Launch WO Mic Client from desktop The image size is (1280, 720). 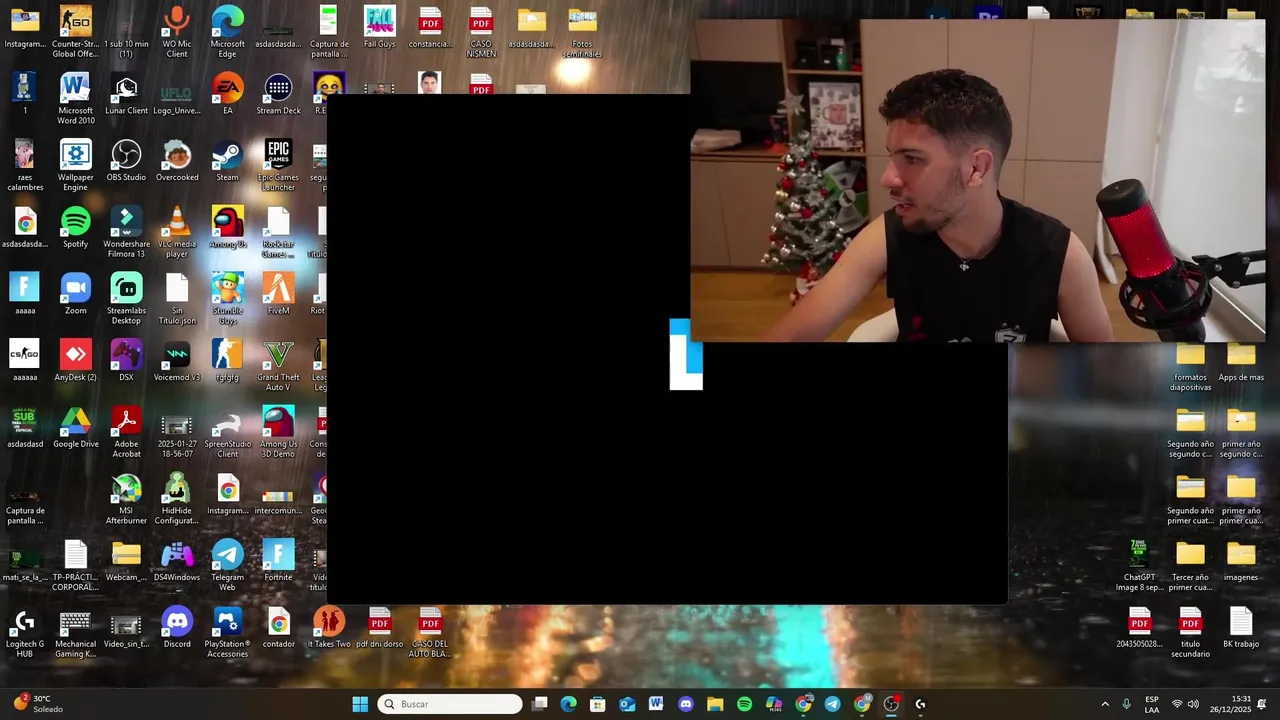pos(177,31)
